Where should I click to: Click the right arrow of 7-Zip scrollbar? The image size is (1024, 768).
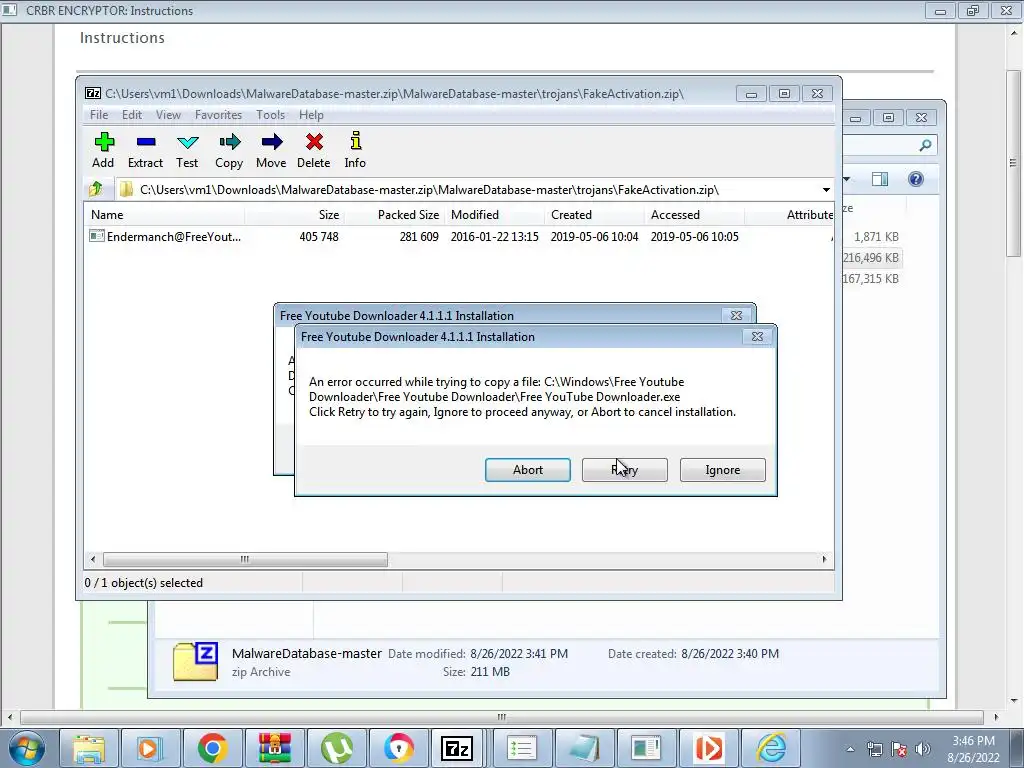pyautogui.click(x=824, y=560)
